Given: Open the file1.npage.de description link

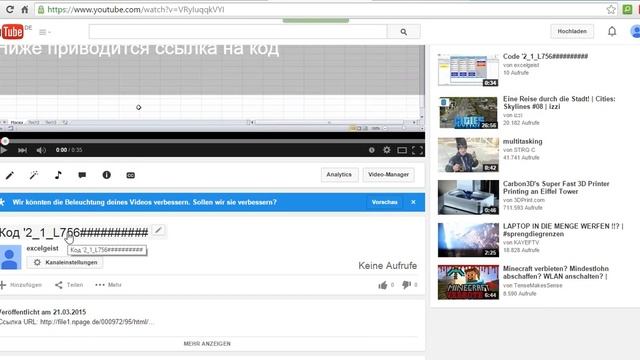Looking at the screenshot, I should click(97, 322).
